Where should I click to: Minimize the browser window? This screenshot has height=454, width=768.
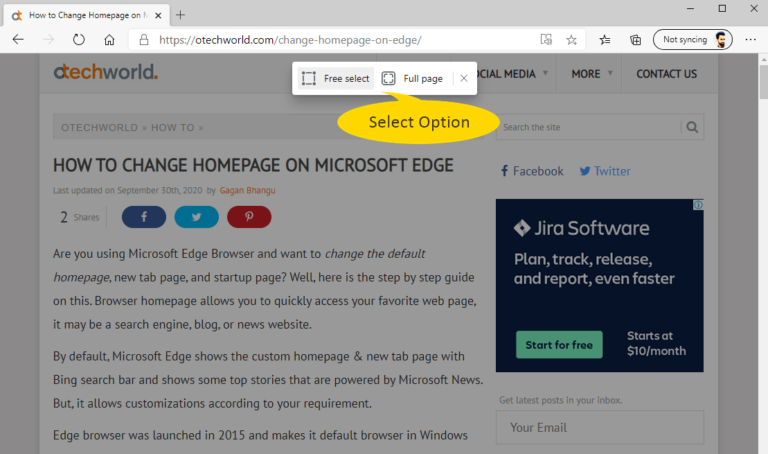click(691, 8)
